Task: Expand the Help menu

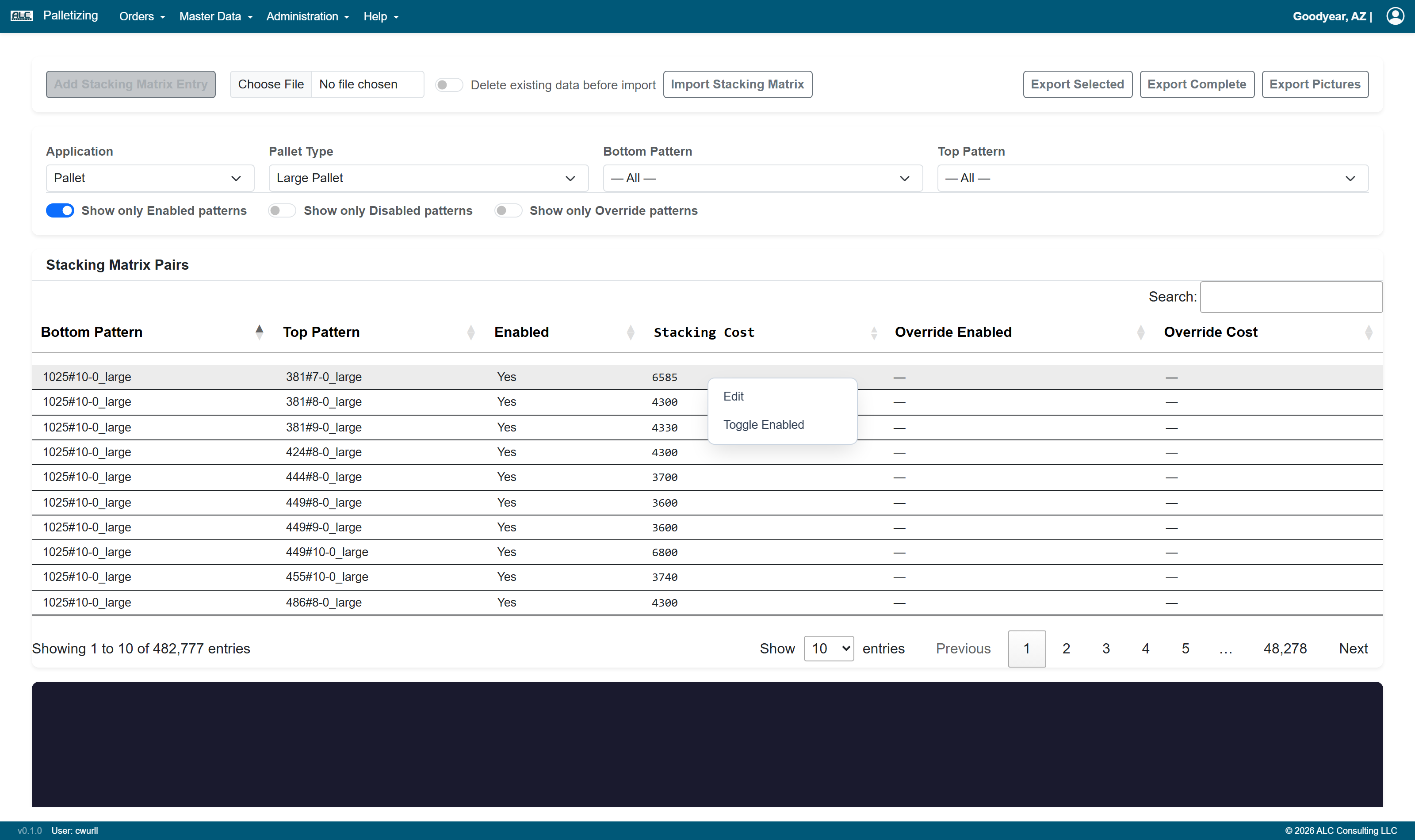Action: 381,16
